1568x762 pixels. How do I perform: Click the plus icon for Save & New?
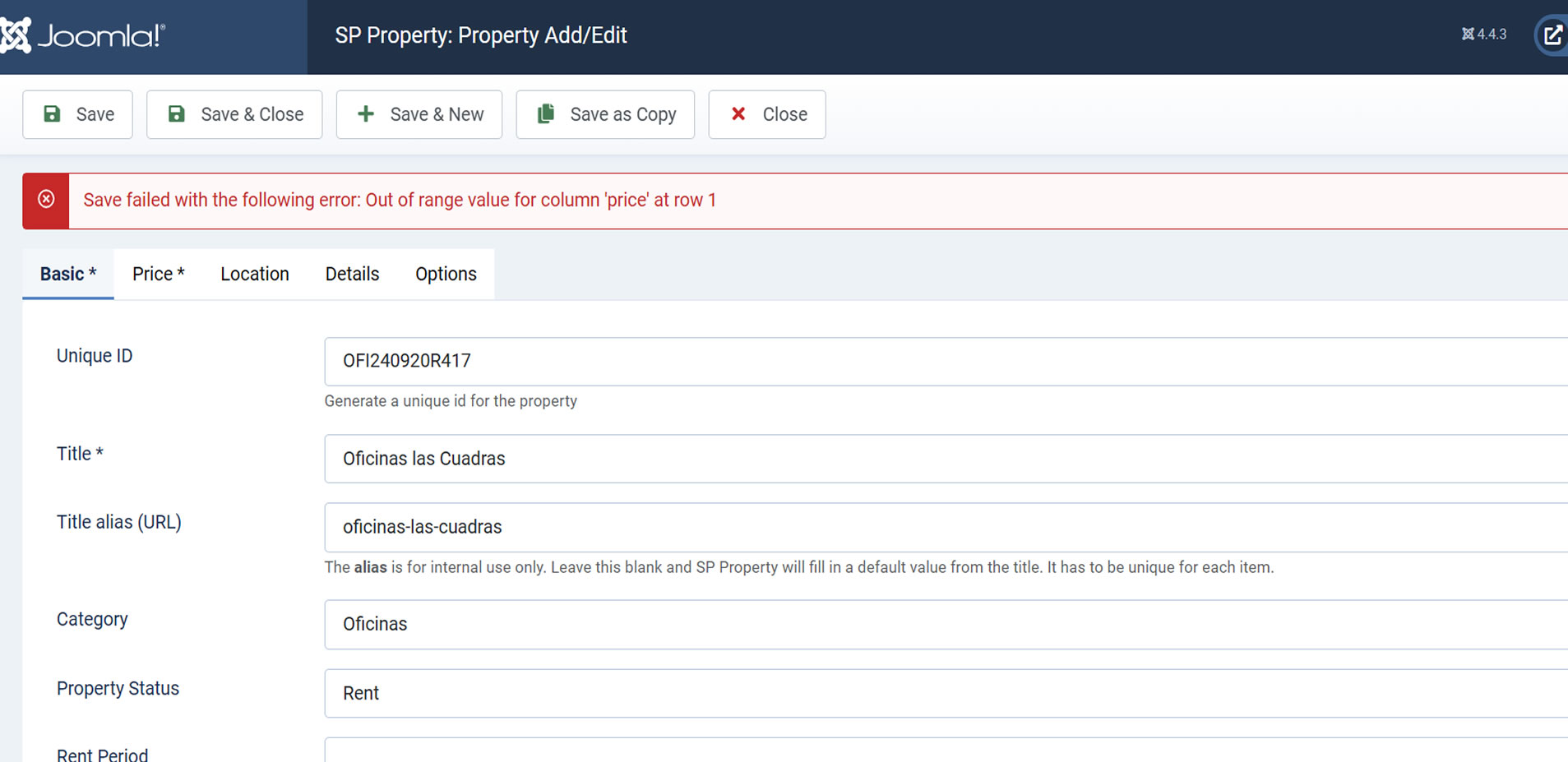pyautogui.click(x=366, y=114)
